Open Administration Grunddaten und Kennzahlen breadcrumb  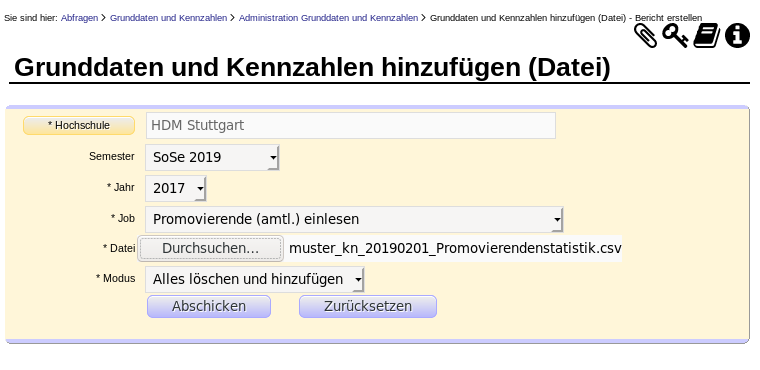(328, 18)
